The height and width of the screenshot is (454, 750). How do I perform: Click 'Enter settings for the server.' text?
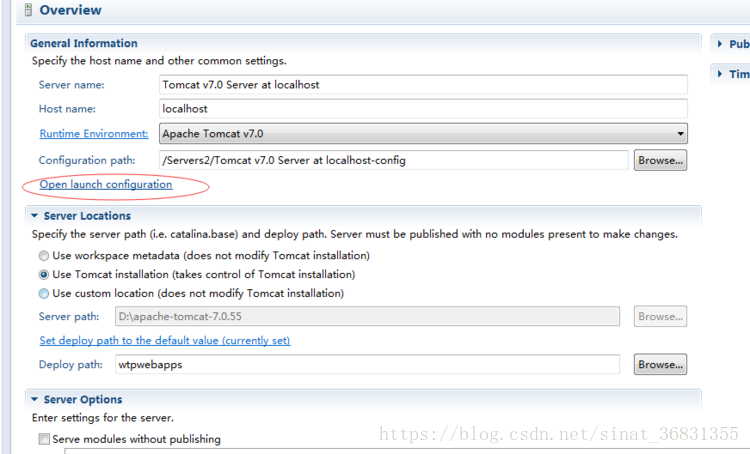pos(103,418)
